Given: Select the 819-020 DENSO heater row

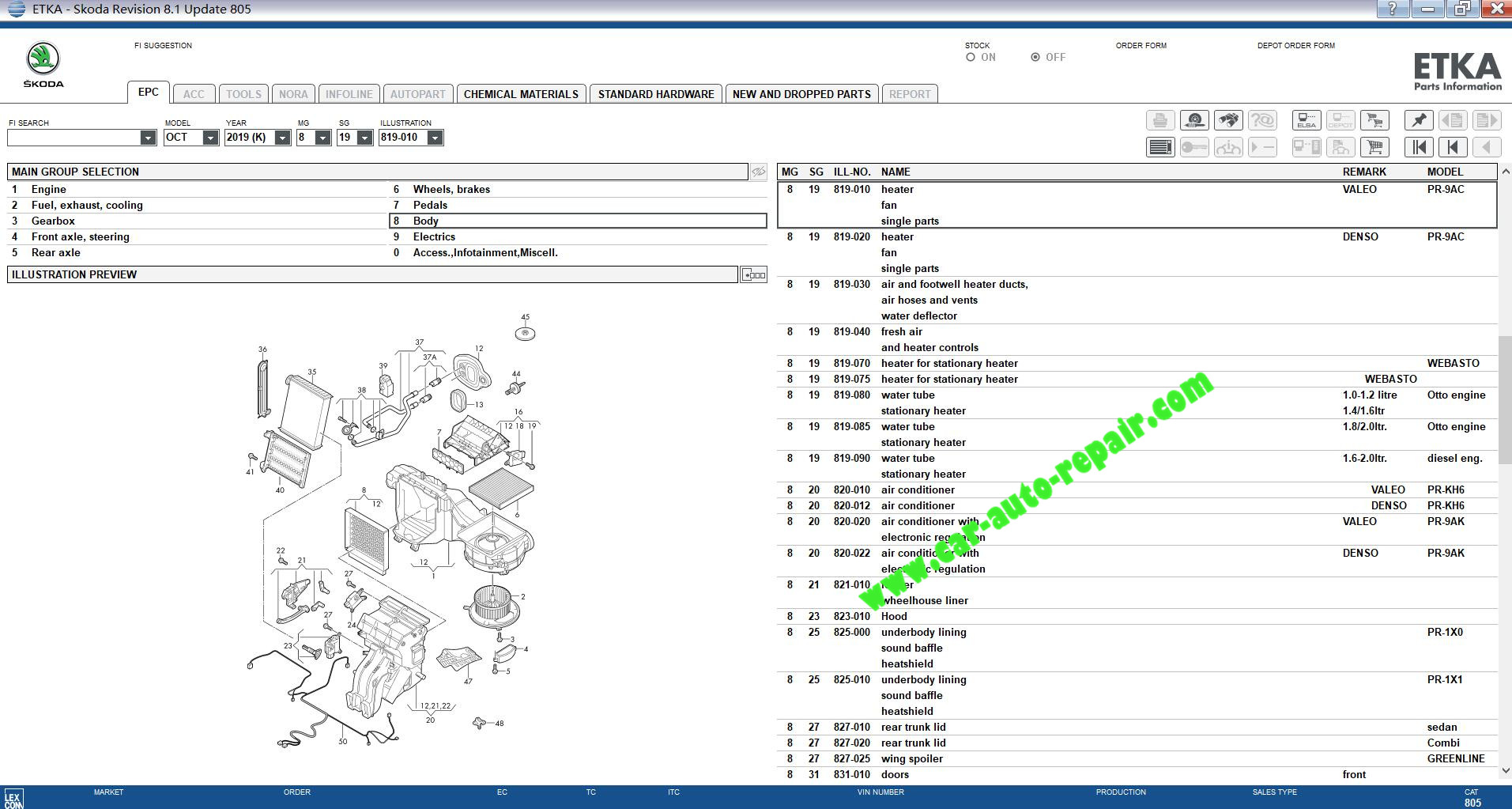Looking at the screenshot, I should (x=1137, y=252).
